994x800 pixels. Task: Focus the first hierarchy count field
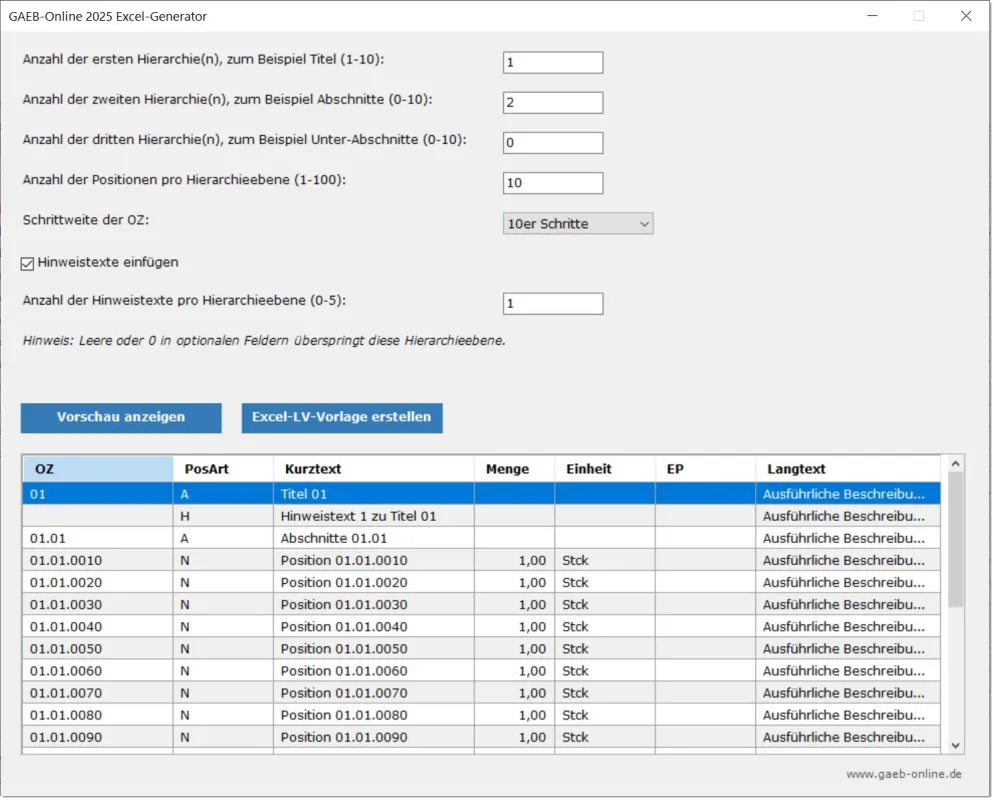coord(553,63)
